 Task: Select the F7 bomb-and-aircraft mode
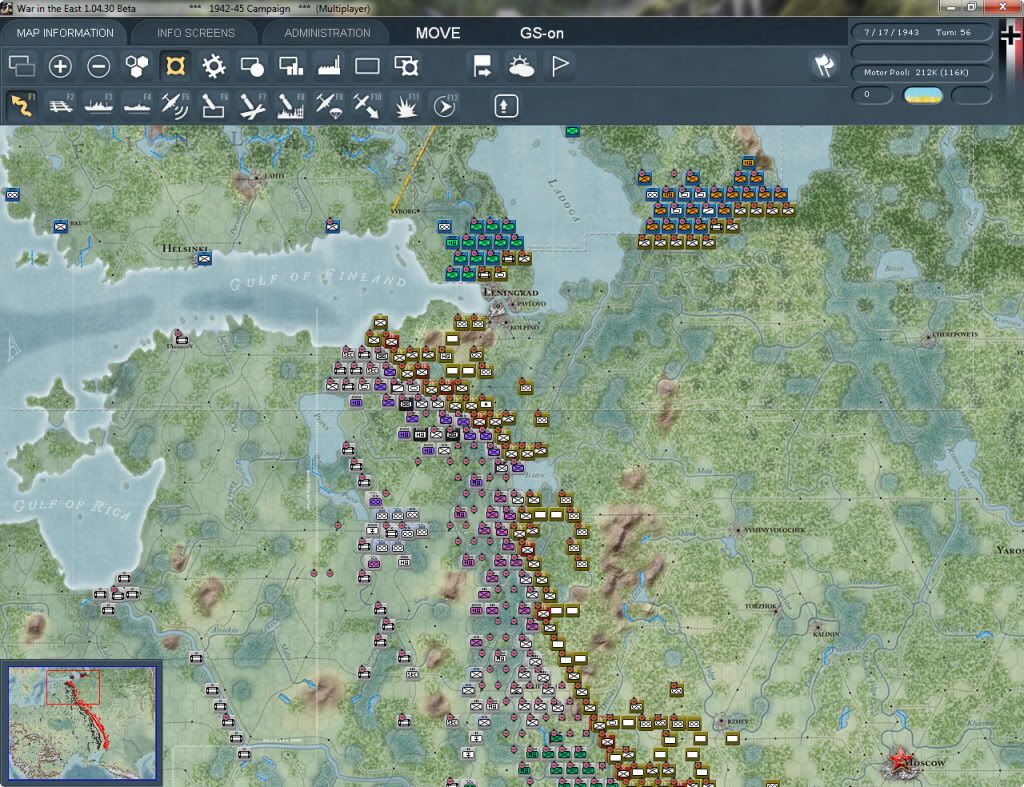click(x=252, y=105)
